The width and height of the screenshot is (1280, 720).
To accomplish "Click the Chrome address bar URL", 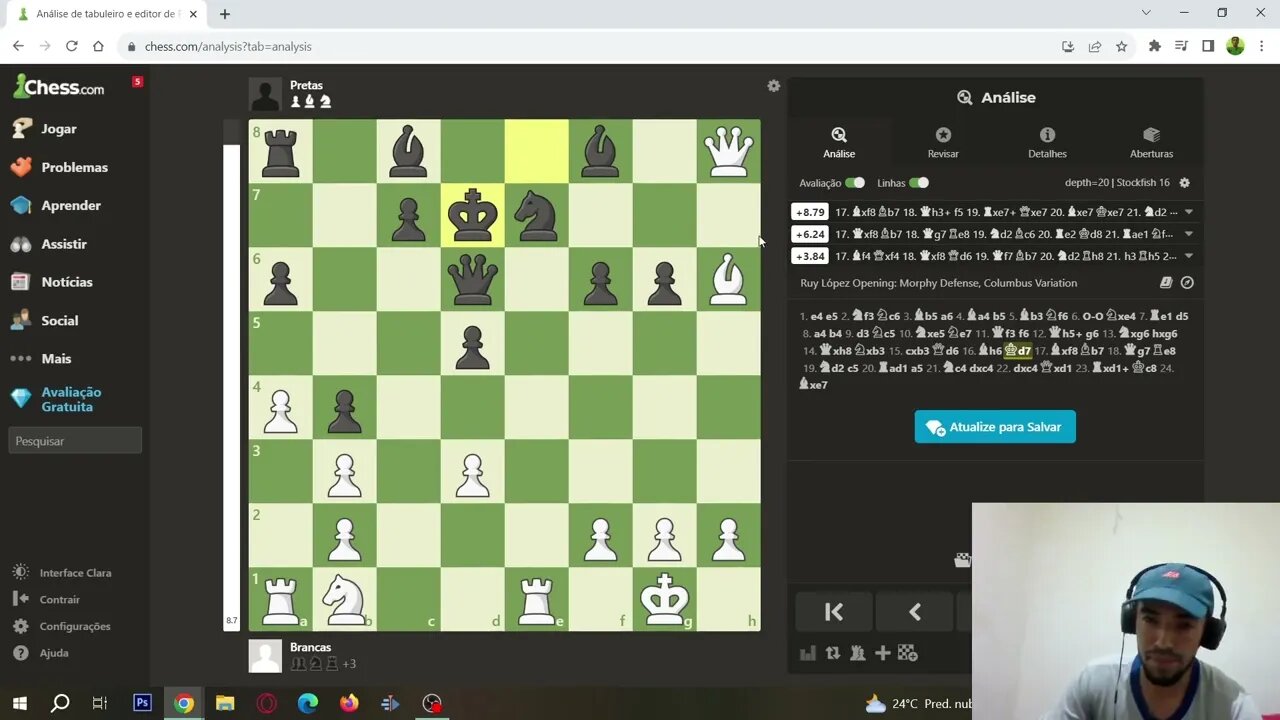I will [228, 46].
